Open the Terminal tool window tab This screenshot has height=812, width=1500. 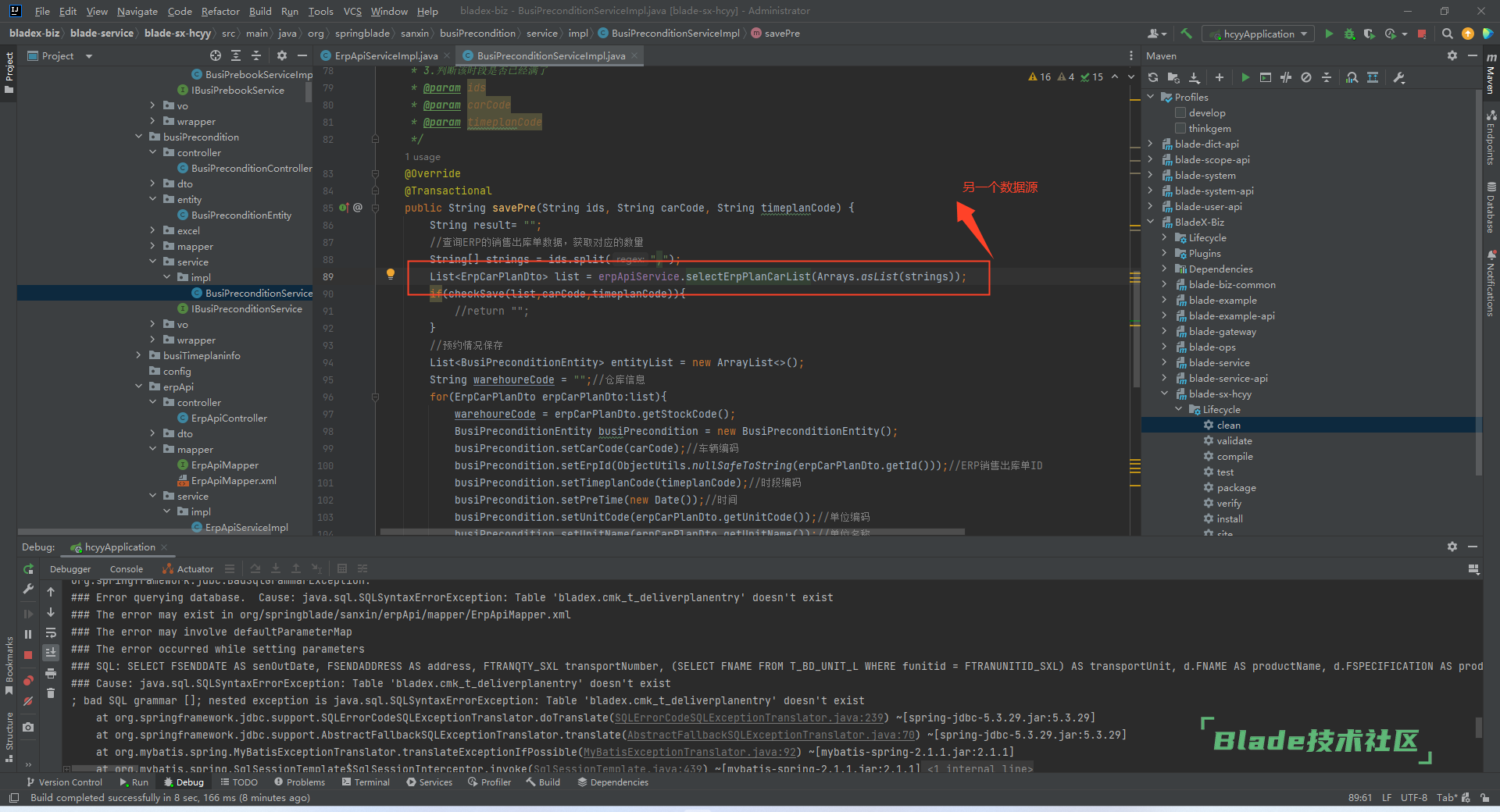(x=366, y=782)
